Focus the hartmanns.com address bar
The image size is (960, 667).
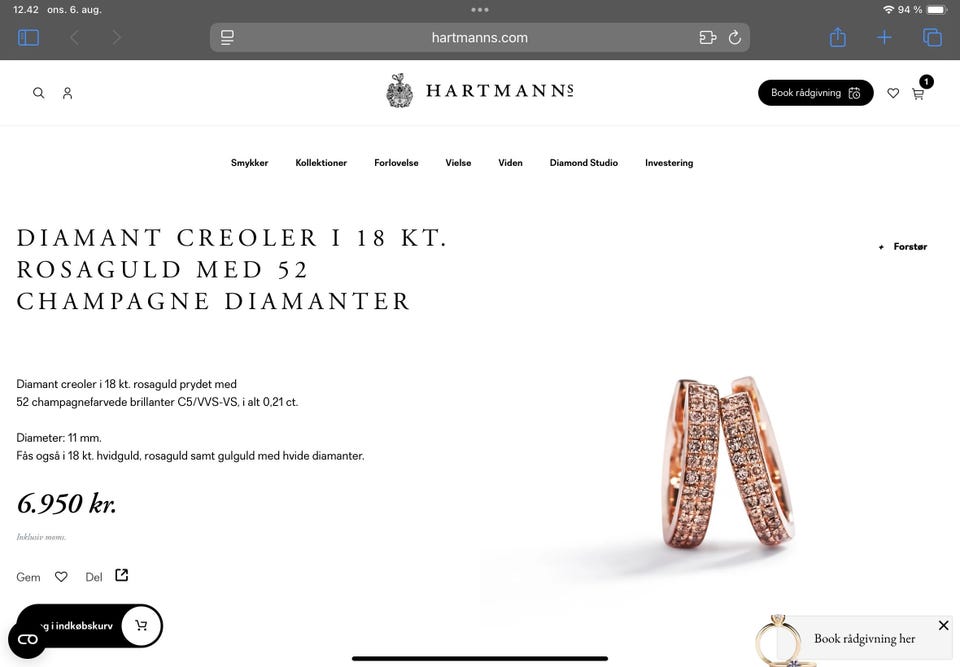click(479, 38)
